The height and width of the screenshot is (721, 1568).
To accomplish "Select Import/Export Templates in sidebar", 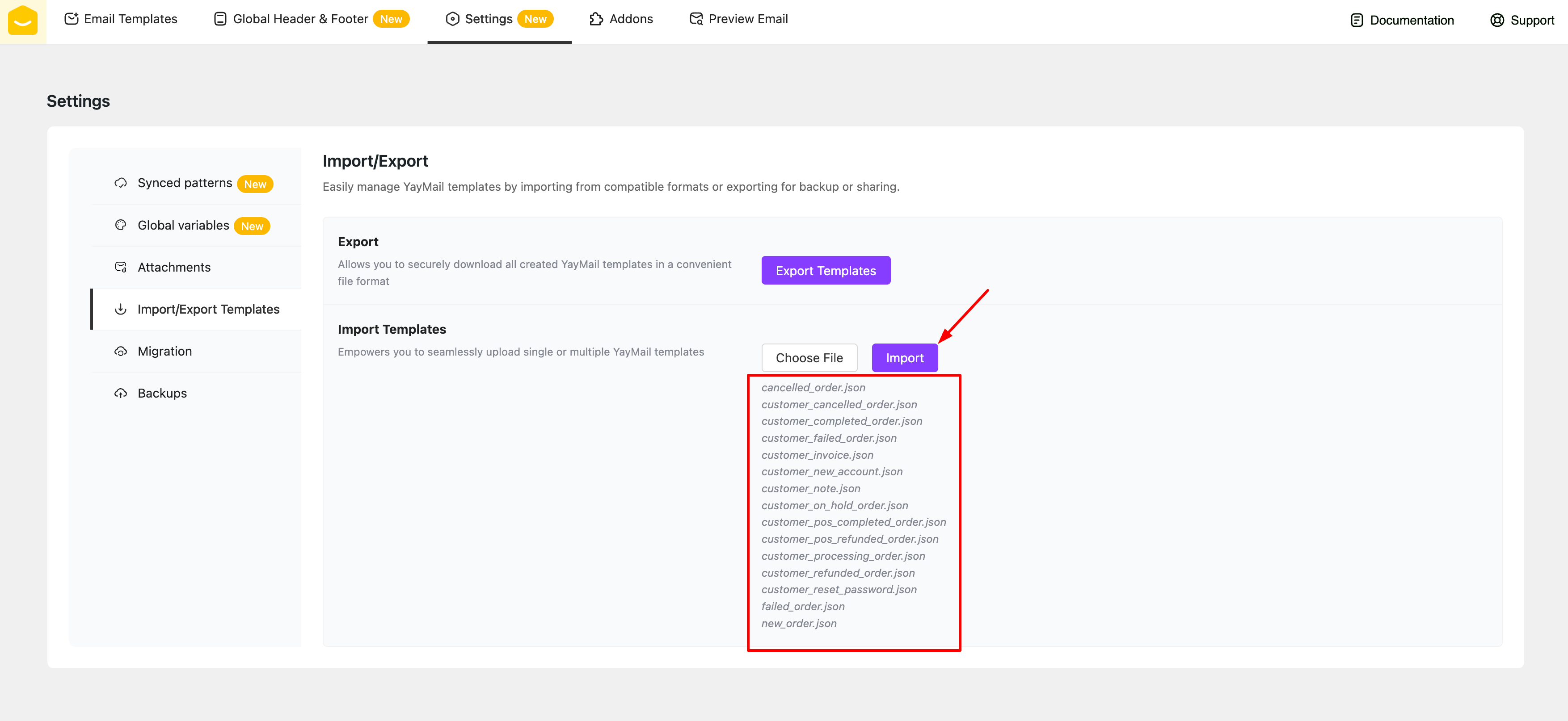I will [x=208, y=309].
